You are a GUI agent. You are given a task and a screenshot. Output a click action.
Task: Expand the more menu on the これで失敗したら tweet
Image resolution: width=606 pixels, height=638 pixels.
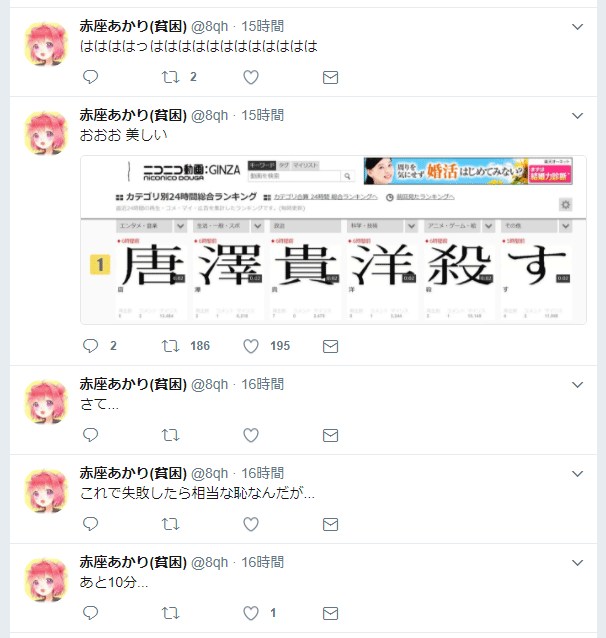pos(578,474)
